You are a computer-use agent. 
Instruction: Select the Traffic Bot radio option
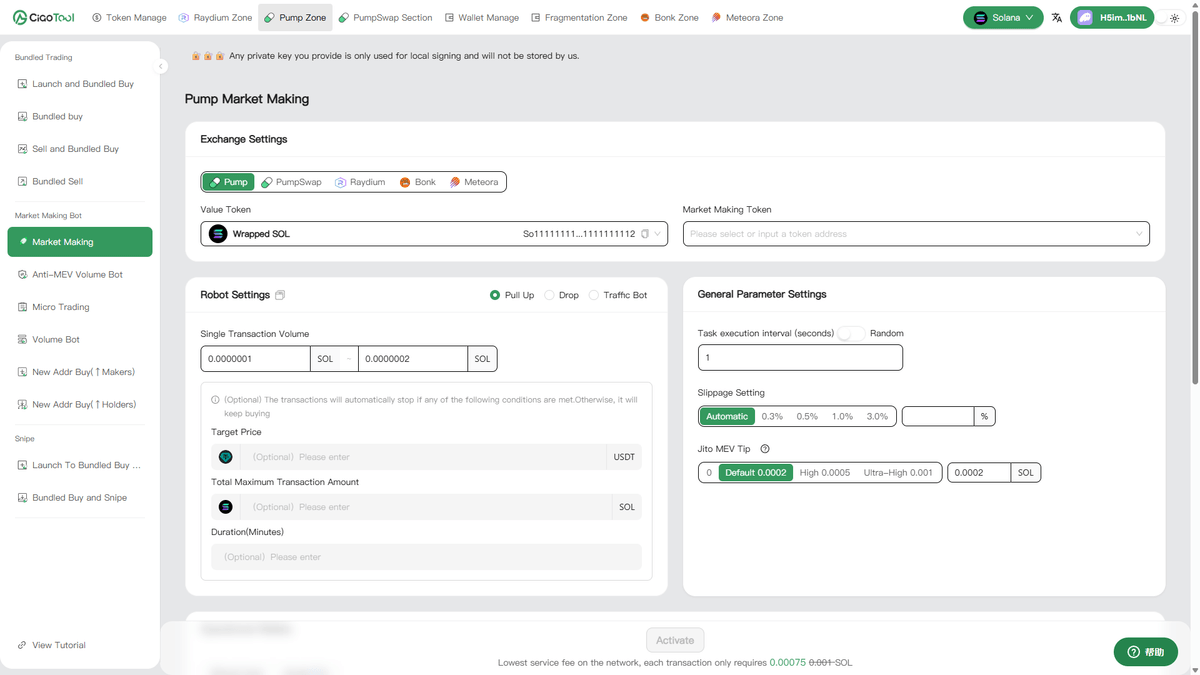point(618,295)
